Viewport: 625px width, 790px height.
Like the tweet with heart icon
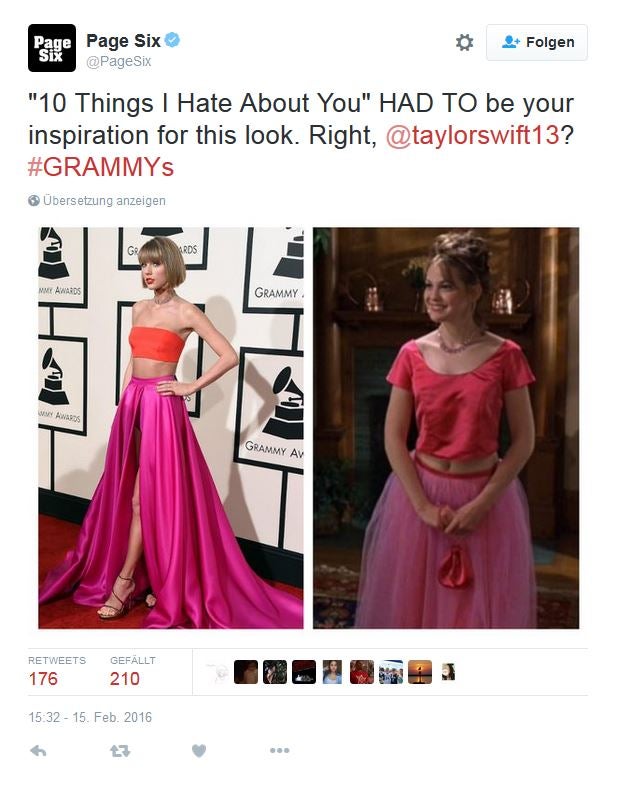coord(199,751)
